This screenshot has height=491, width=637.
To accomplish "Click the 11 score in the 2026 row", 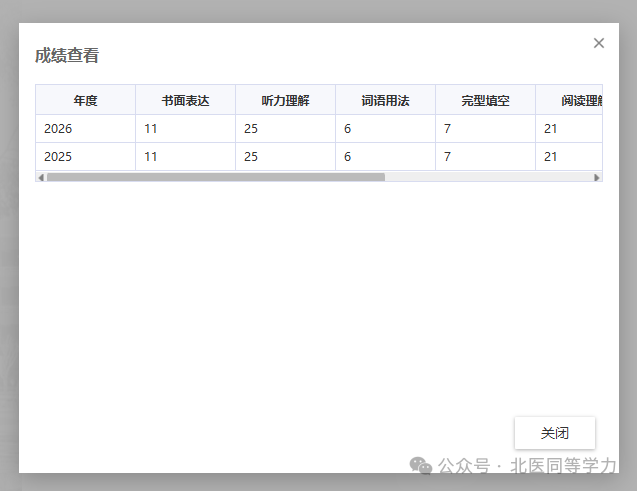I will click(185, 129).
